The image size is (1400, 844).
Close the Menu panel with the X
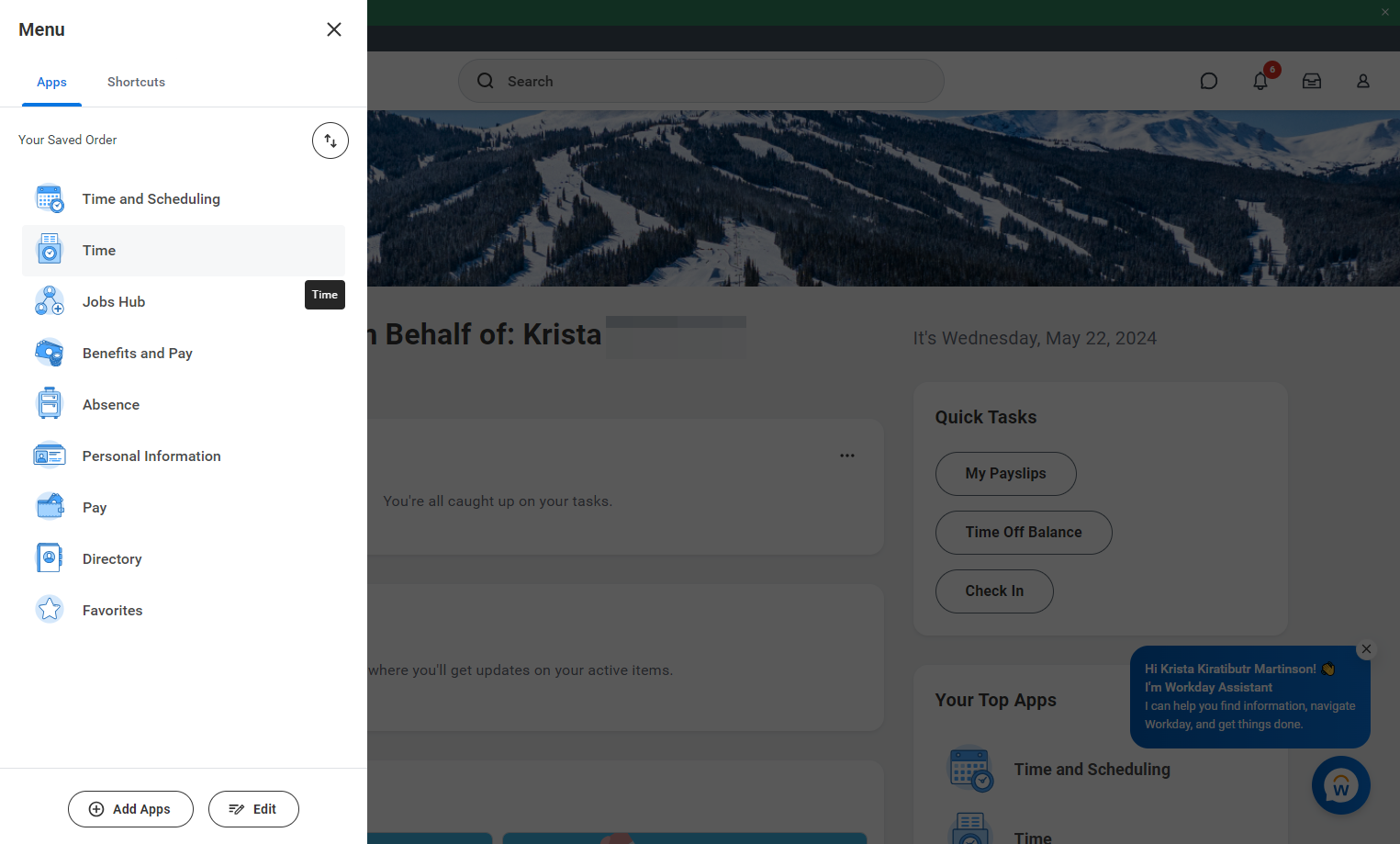[x=334, y=29]
